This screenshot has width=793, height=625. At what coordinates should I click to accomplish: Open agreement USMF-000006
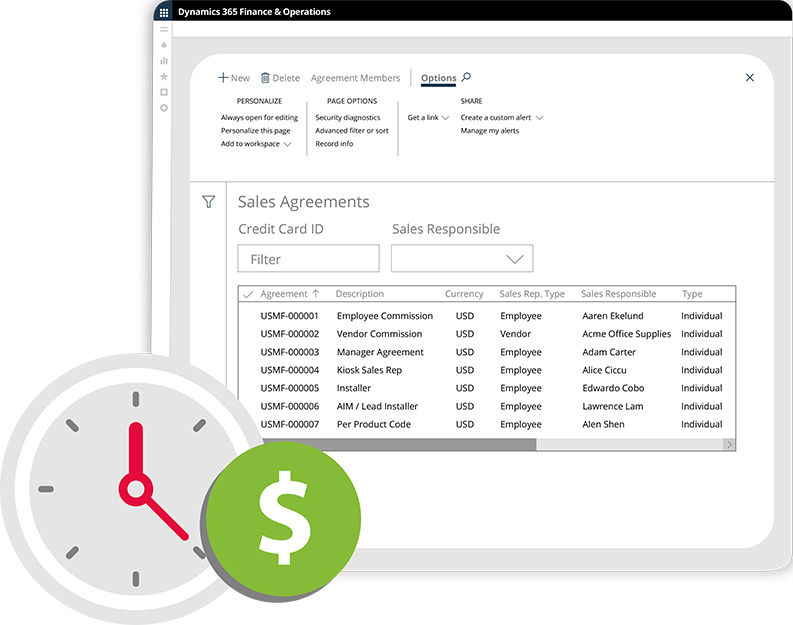click(290, 407)
